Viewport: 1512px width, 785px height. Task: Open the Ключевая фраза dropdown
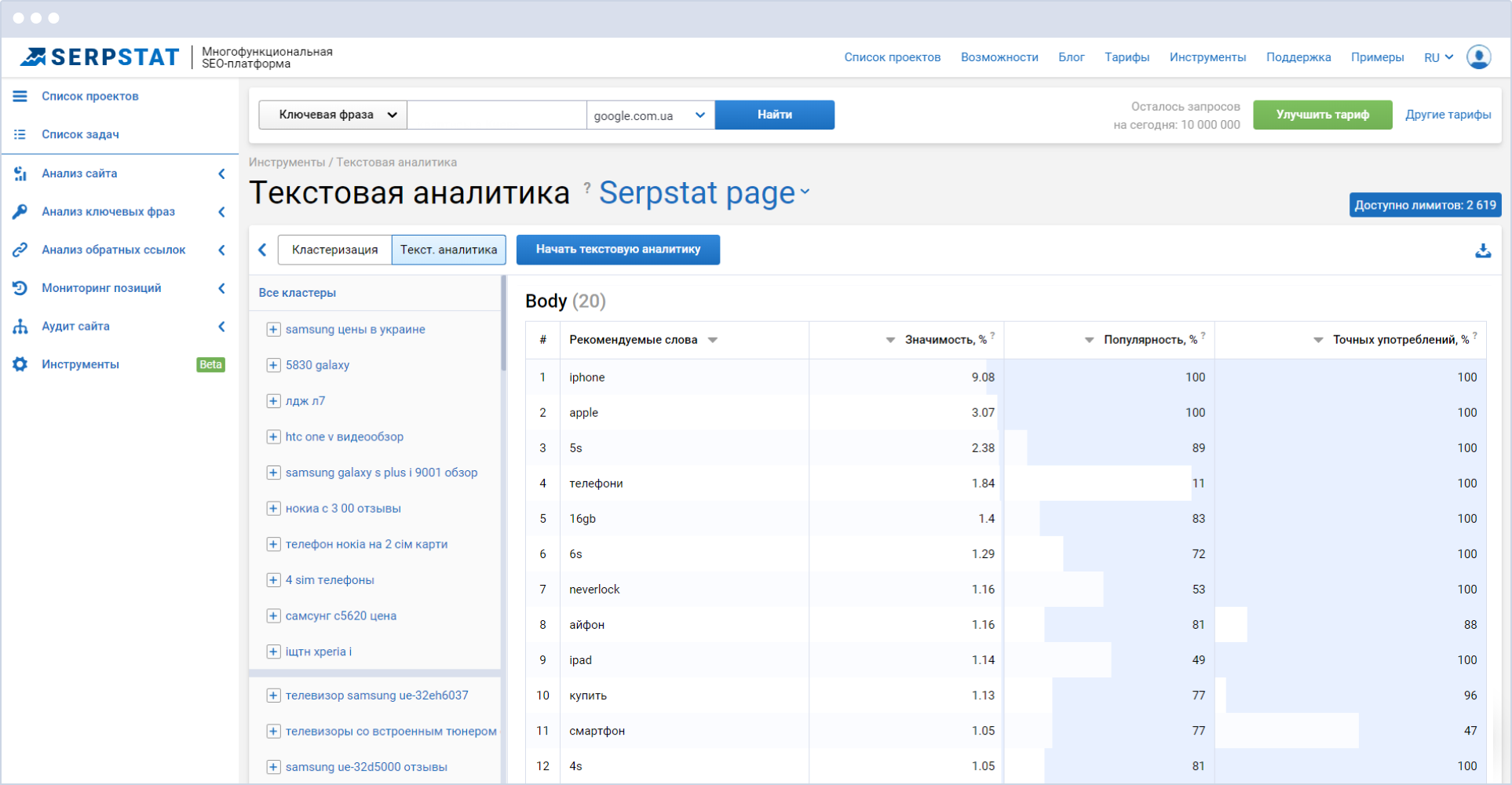pos(333,115)
